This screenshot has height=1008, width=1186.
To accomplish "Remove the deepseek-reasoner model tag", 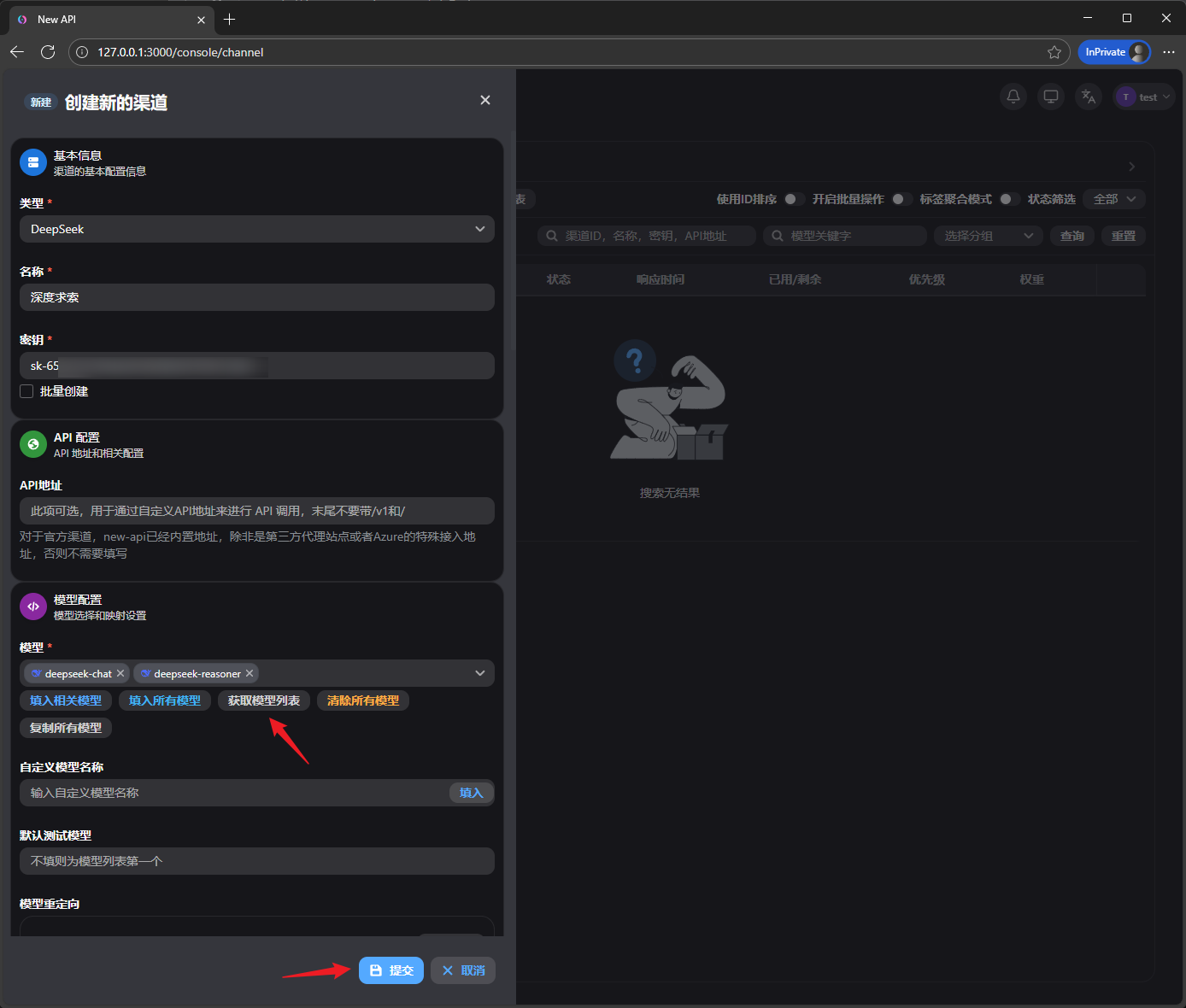I will click(250, 674).
